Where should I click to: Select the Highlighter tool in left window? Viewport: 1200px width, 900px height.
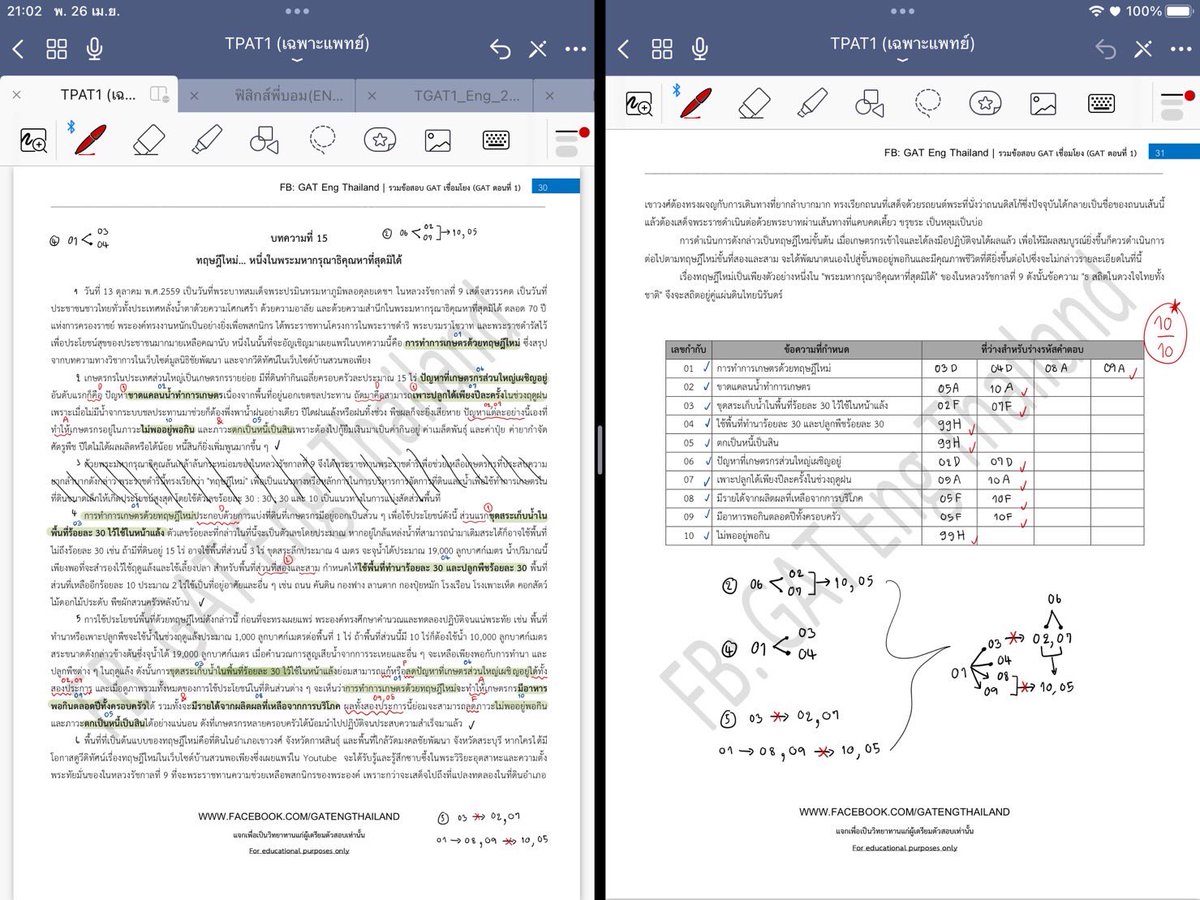(206, 139)
